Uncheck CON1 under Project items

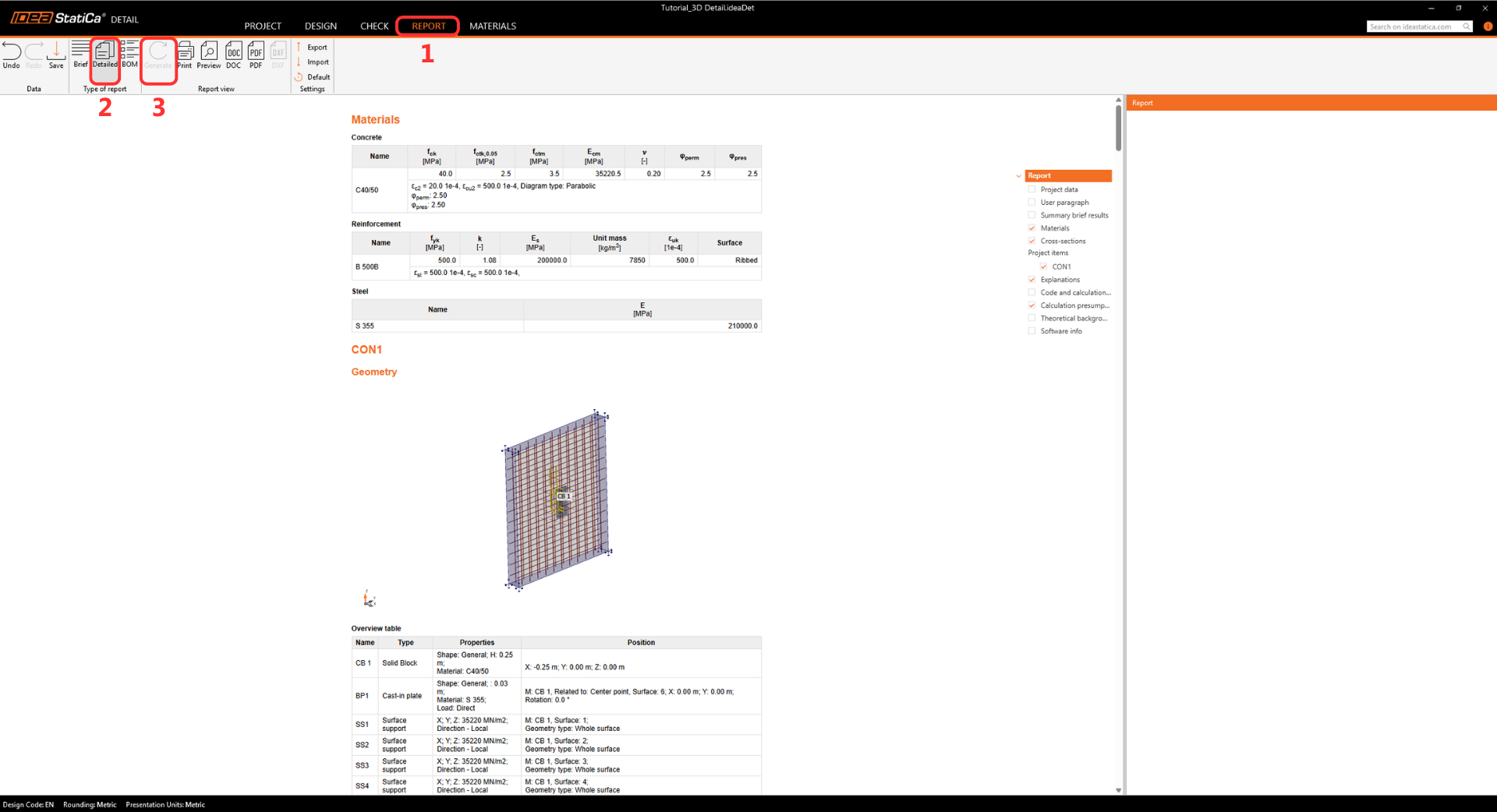point(1044,267)
